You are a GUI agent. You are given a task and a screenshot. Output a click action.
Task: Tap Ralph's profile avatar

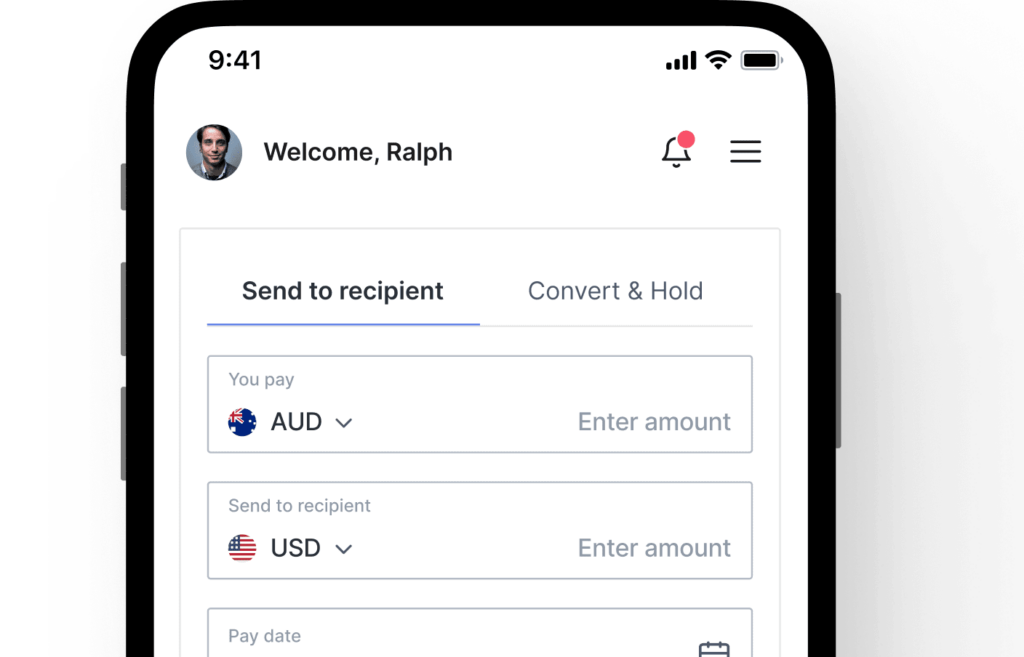(214, 152)
